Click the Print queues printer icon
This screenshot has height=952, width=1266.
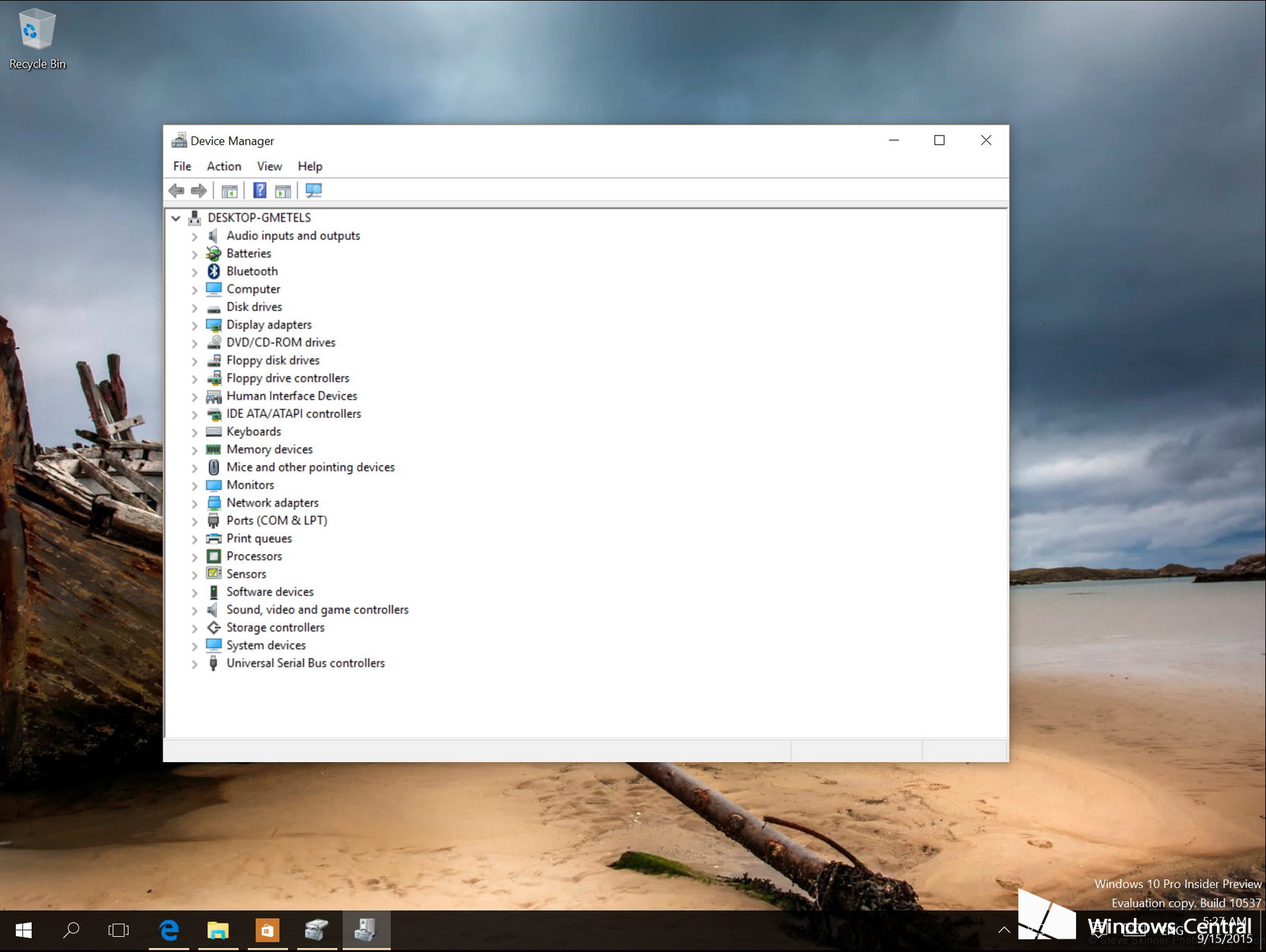[214, 538]
